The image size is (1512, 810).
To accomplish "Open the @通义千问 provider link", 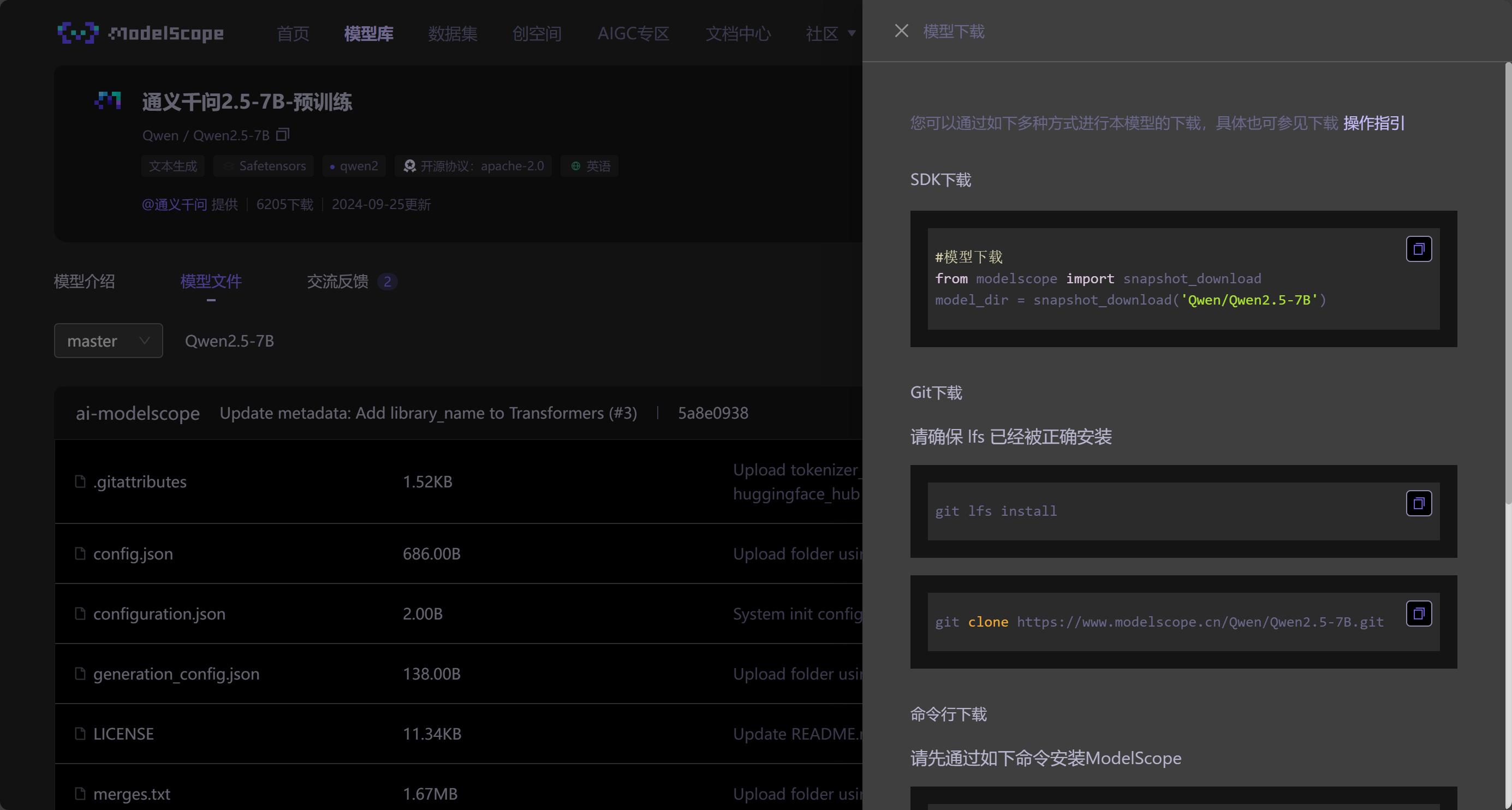I will tap(174, 204).
